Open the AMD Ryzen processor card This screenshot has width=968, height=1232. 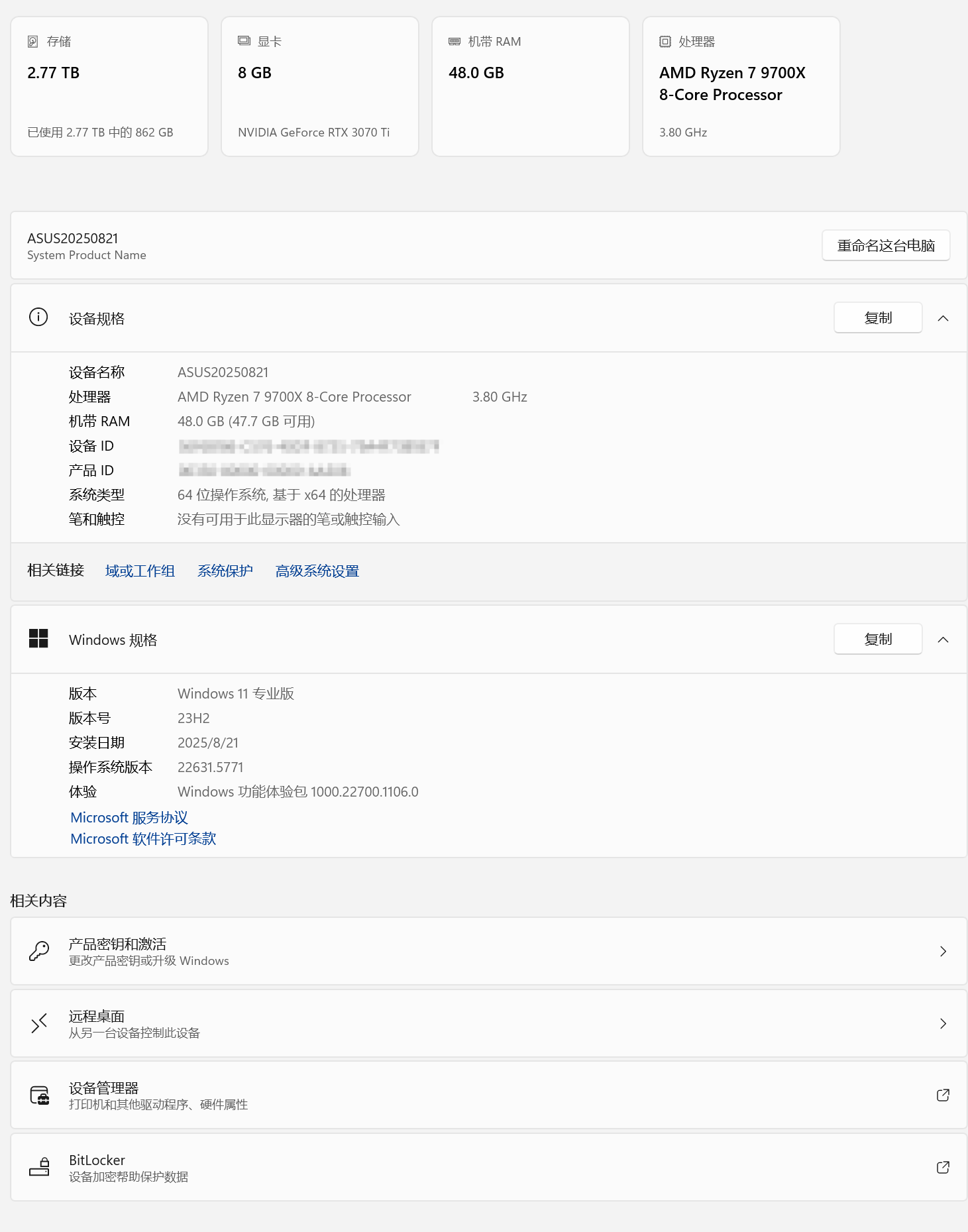point(741,86)
